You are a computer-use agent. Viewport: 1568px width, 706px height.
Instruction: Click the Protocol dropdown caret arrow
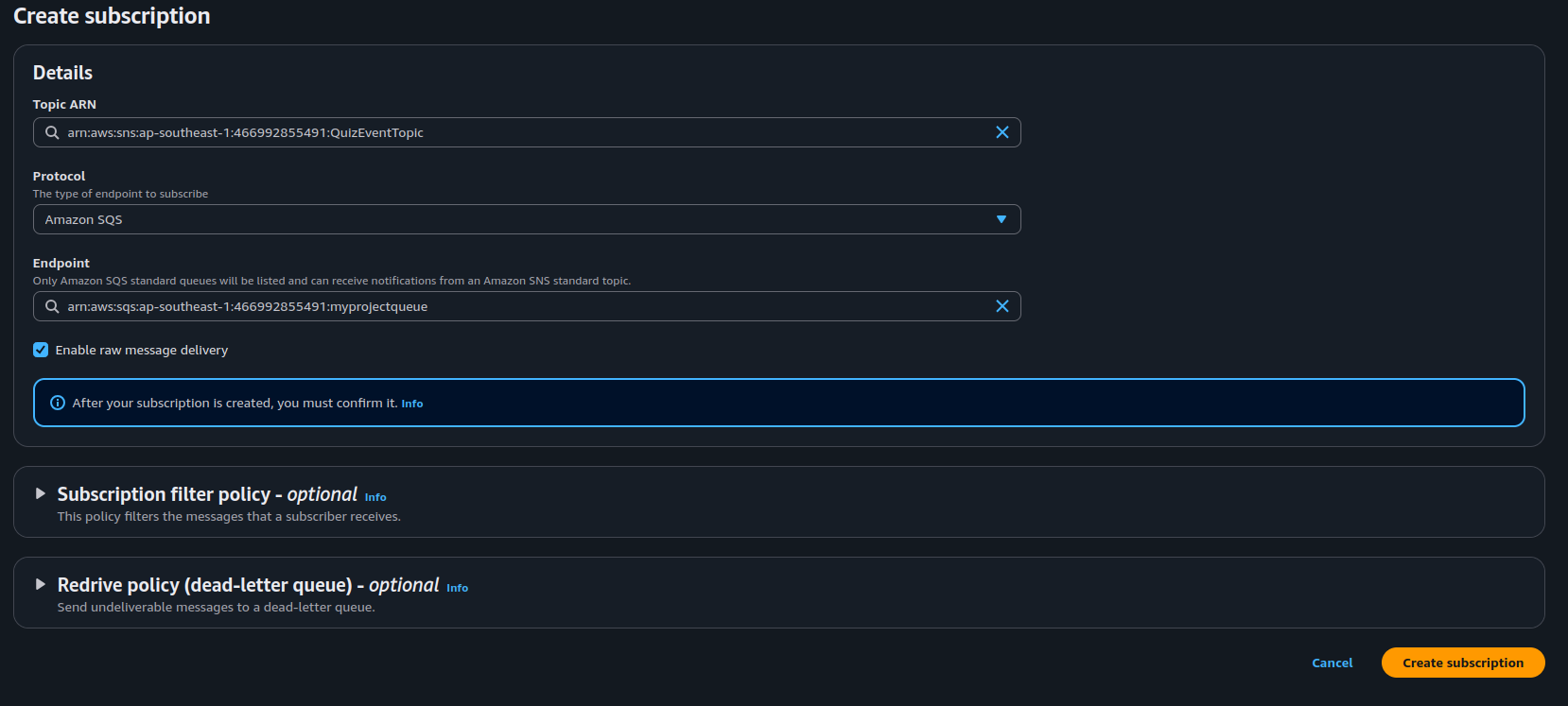point(1001,219)
